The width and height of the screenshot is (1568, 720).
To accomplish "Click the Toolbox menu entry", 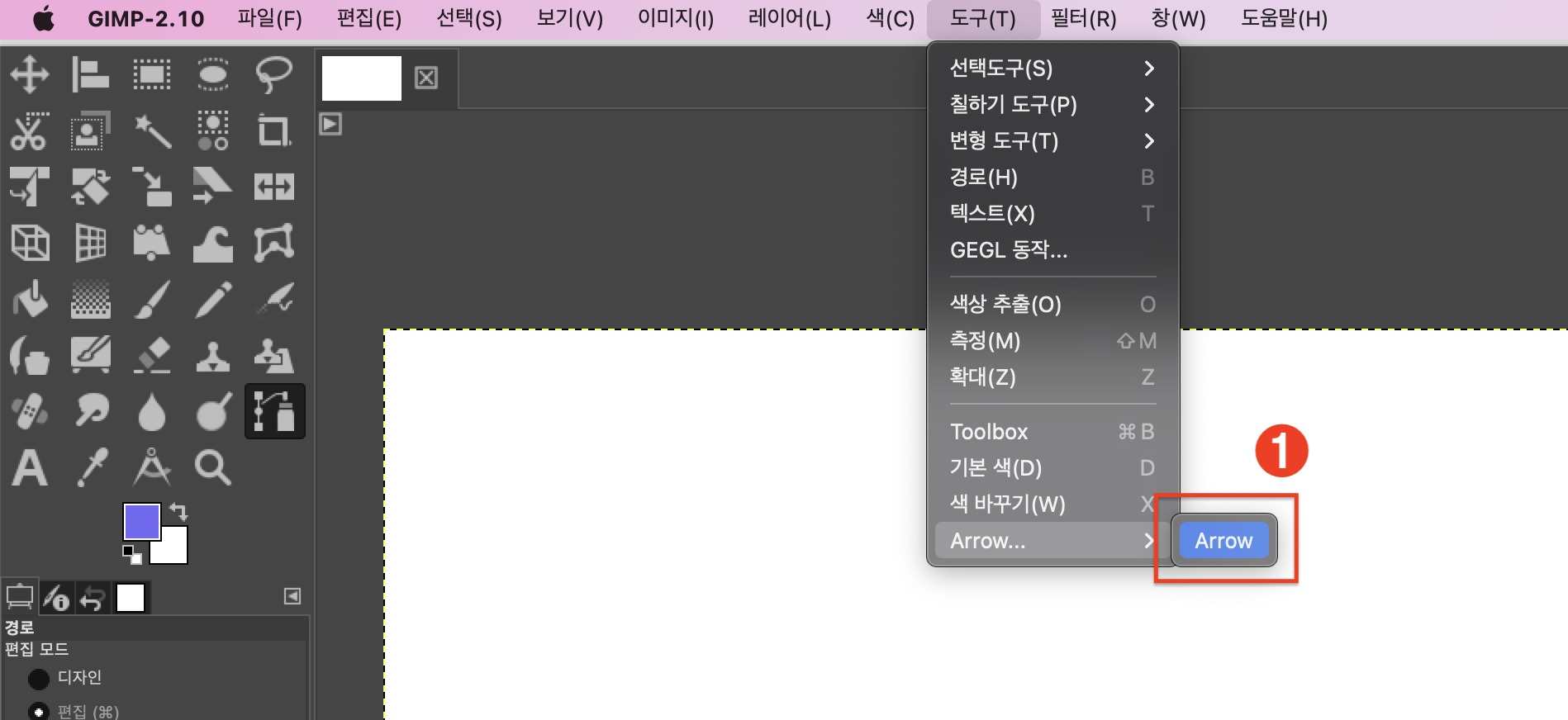I will click(x=1052, y=431).
